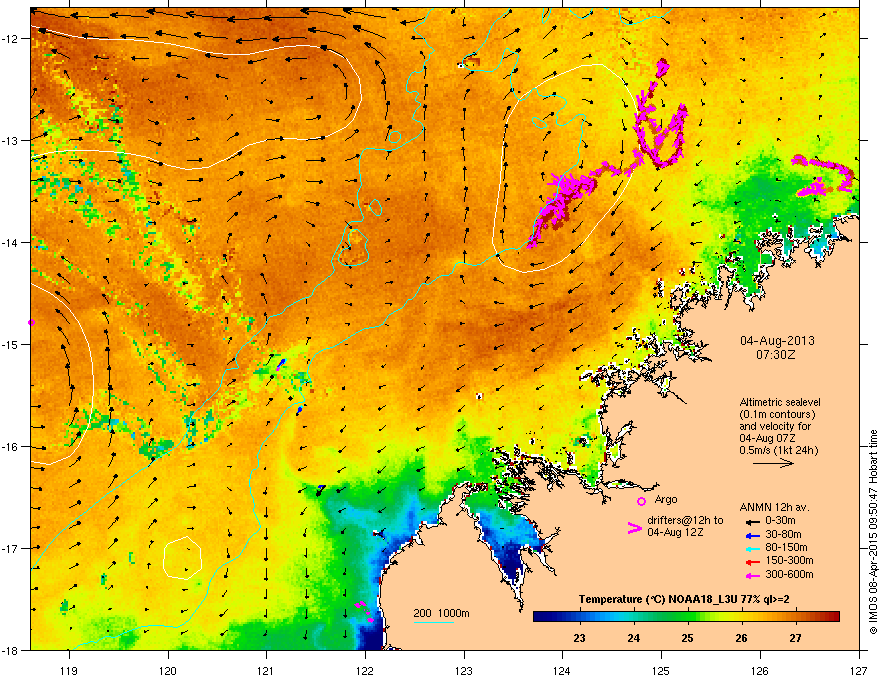Click the longitude label 125
Image resolution: width=880 pixels, height=680 pixels.
[x=661, y=671]
